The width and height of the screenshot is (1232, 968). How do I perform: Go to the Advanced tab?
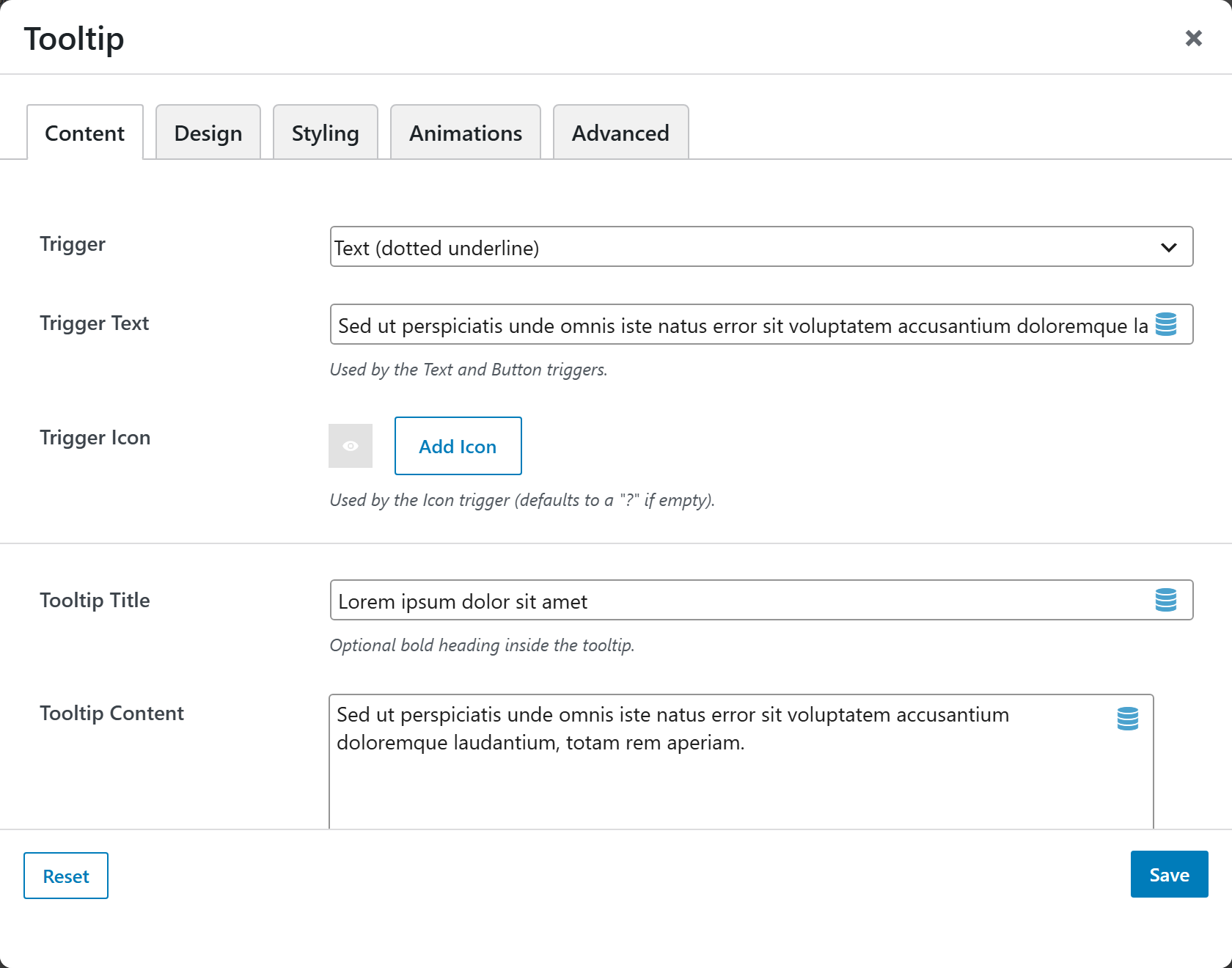620,133
